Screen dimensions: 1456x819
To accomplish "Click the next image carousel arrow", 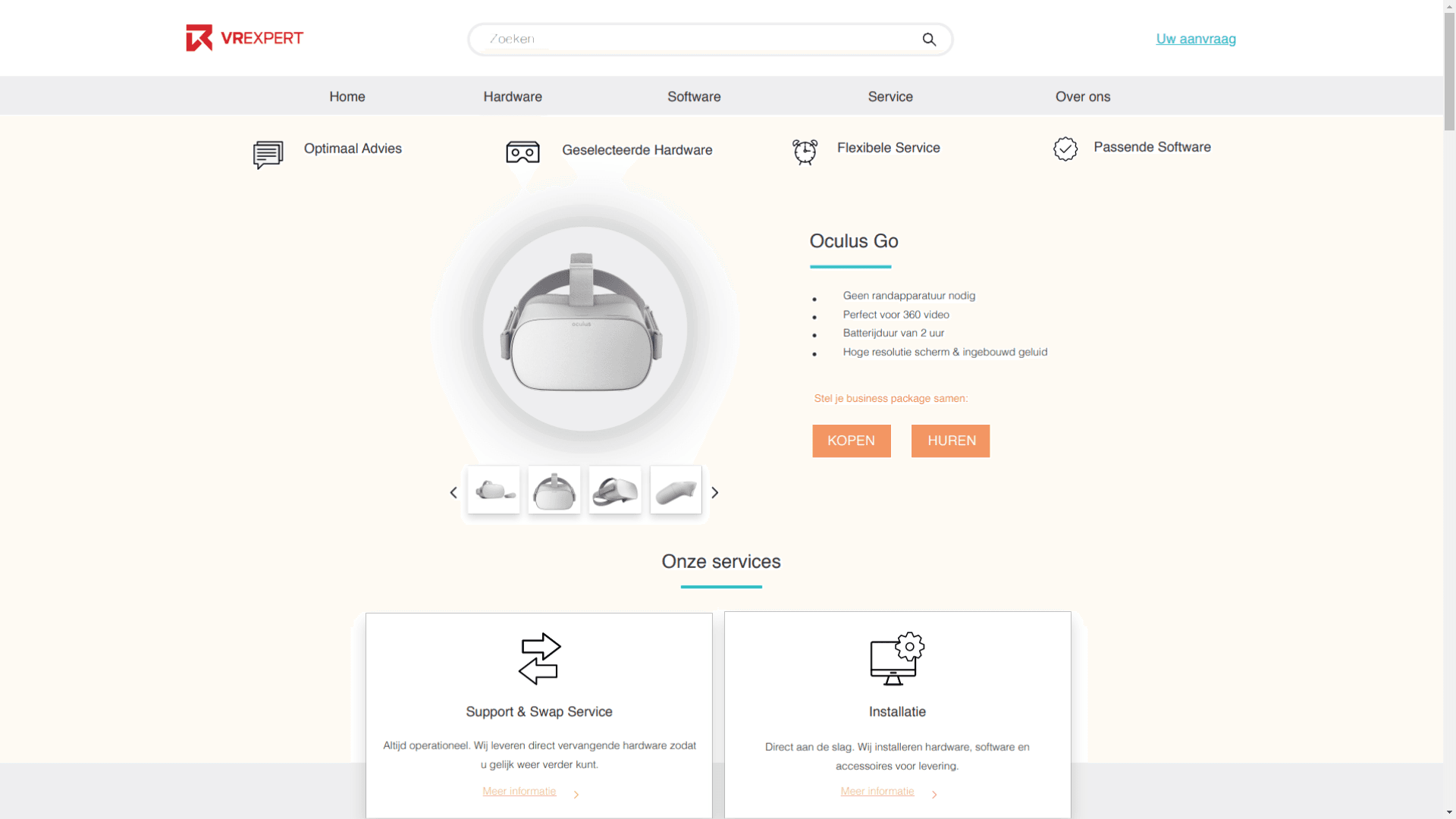I will coord(715,492).
